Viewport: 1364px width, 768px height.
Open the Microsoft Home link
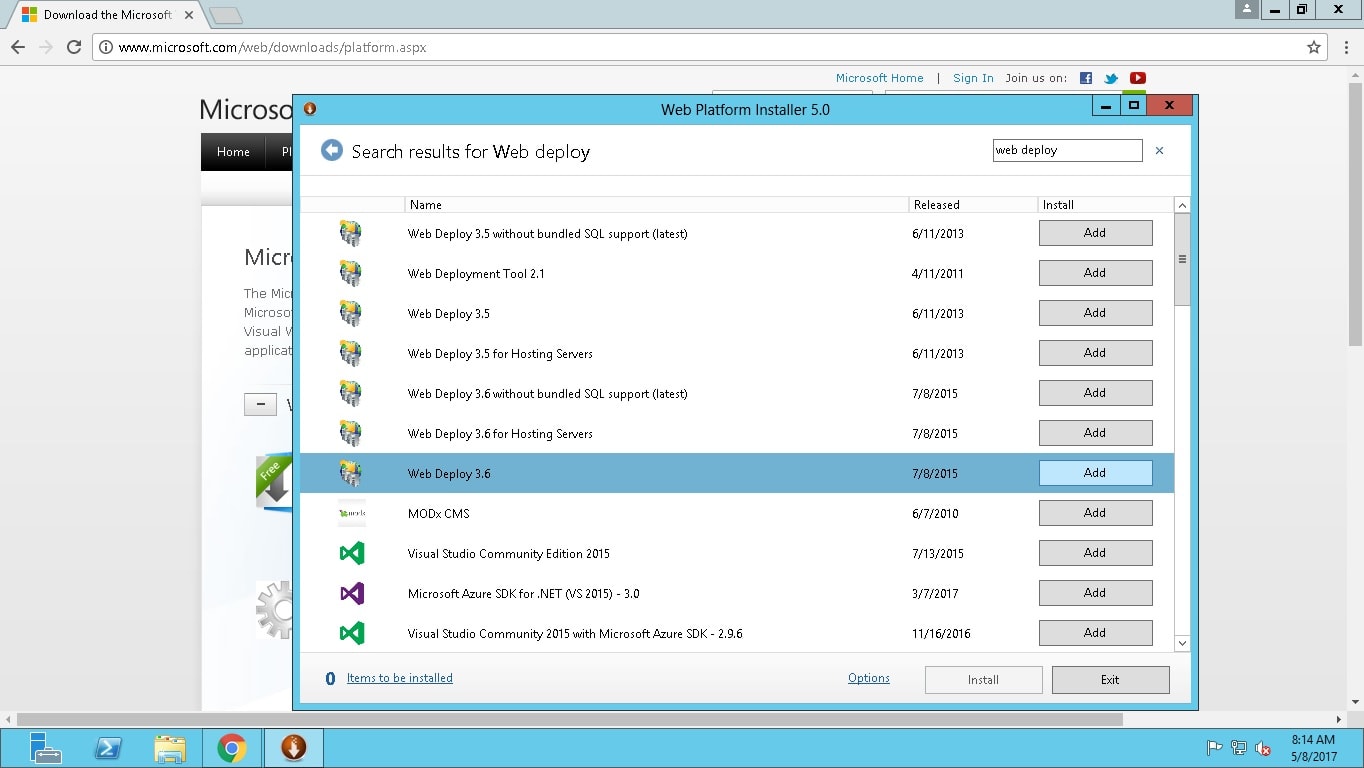pos(880,78)
